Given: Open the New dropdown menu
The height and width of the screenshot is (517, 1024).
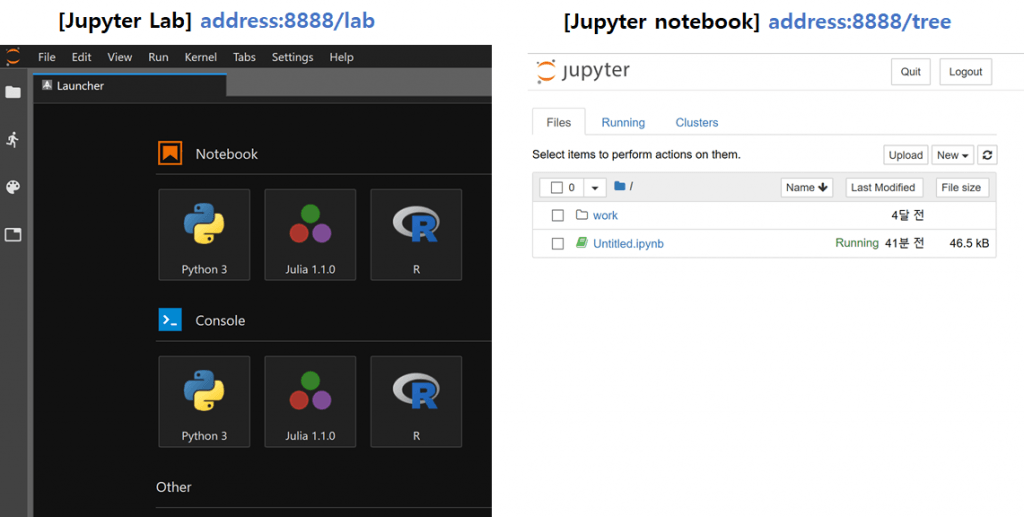Looking at the screenshot, I should pos(953,155).
